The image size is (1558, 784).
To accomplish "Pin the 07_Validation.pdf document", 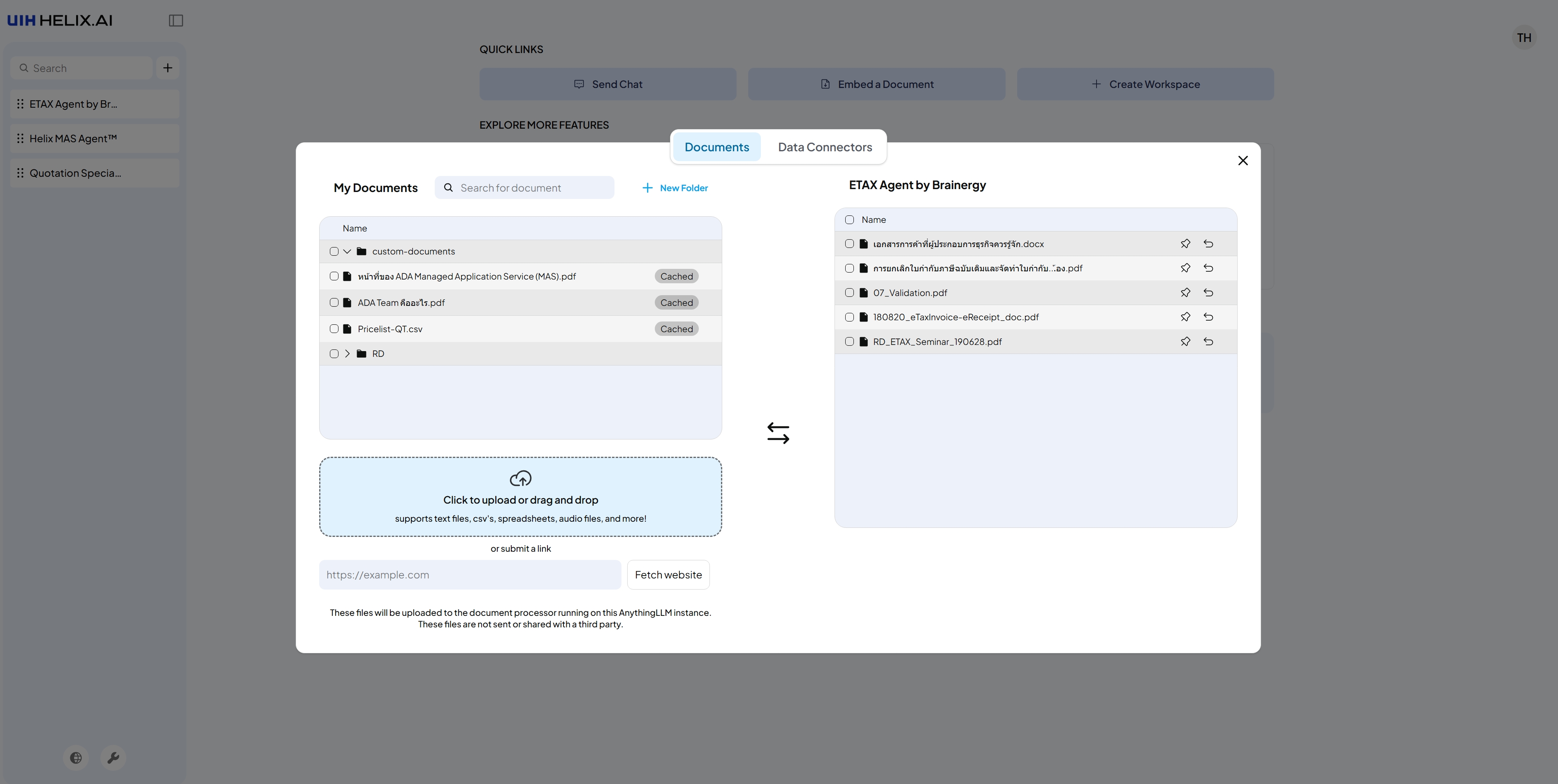I will coord(1185,293).
